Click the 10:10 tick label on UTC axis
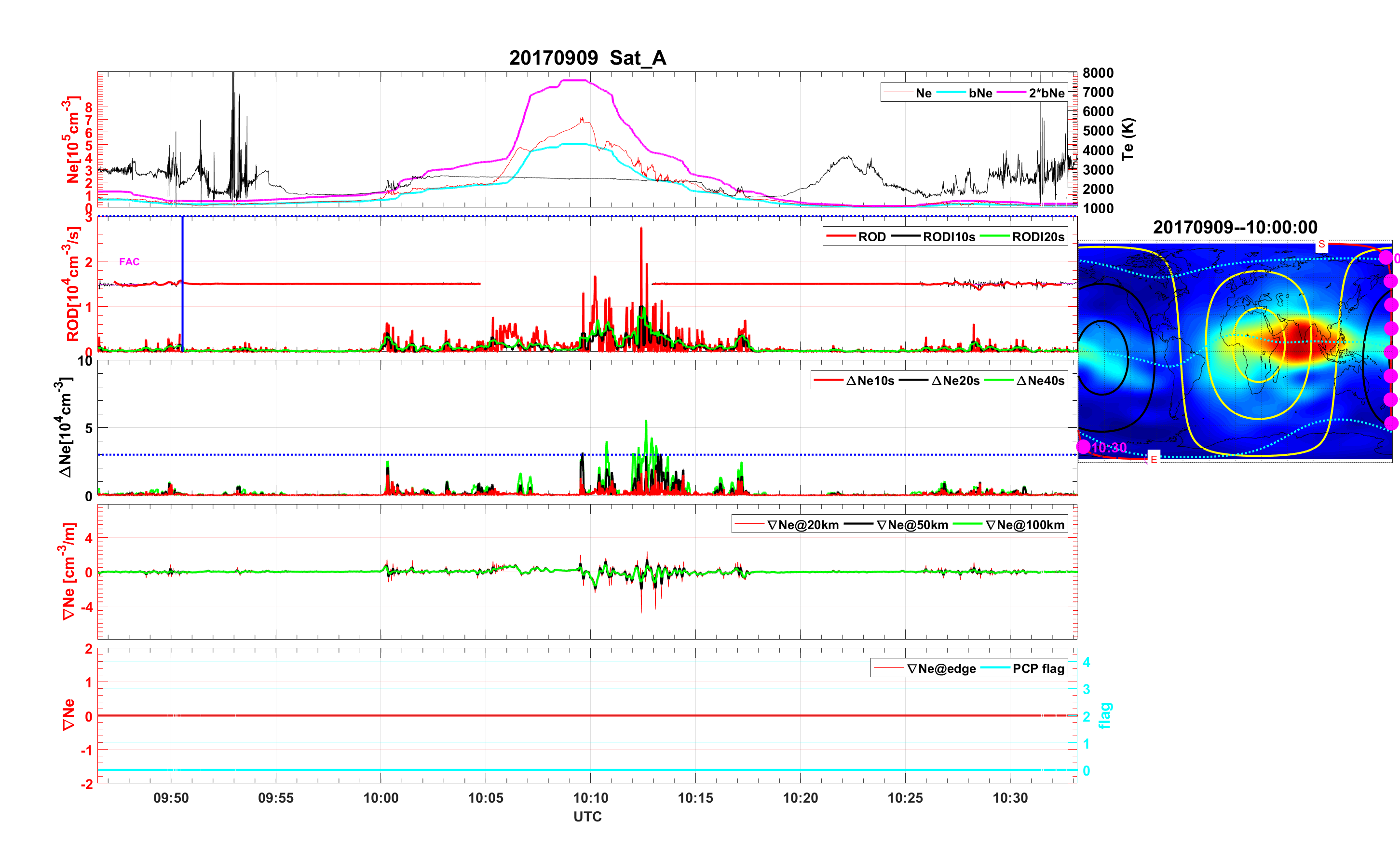The image size is (1400, 847). [590, 797]
